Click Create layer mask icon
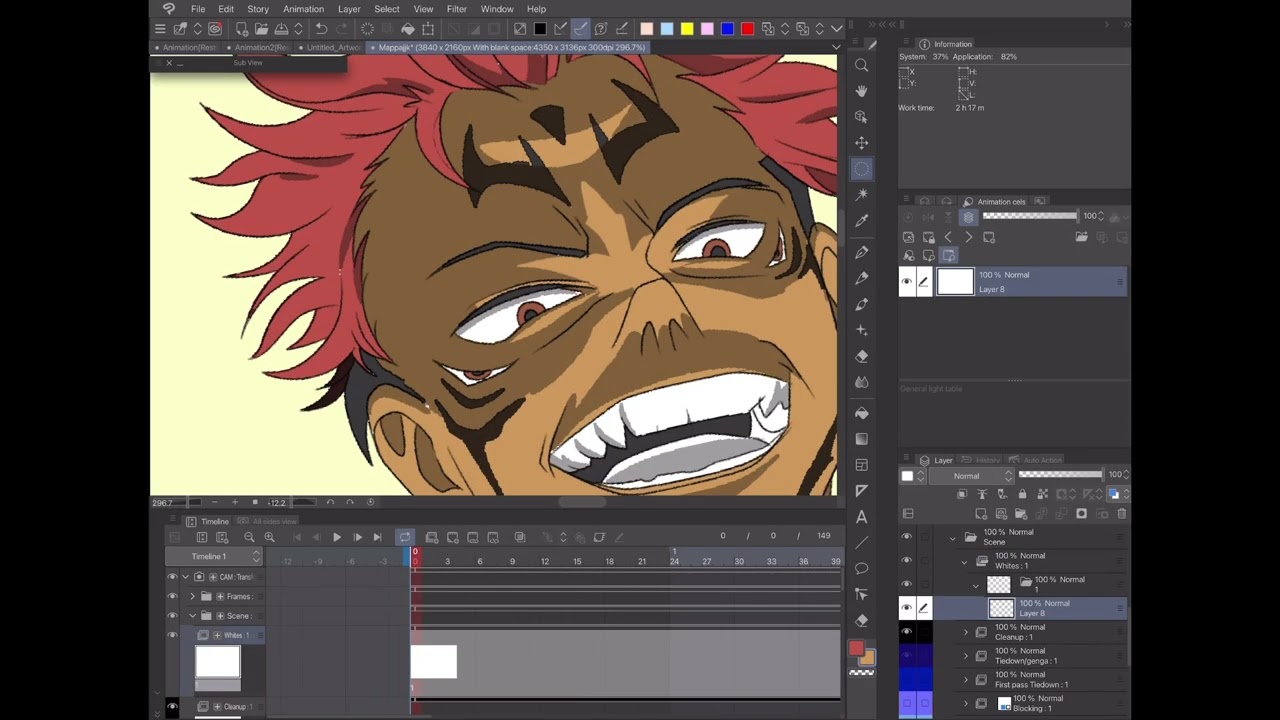The width and height of the screenshot is (1280, 720). click(x=1081, y=514)
